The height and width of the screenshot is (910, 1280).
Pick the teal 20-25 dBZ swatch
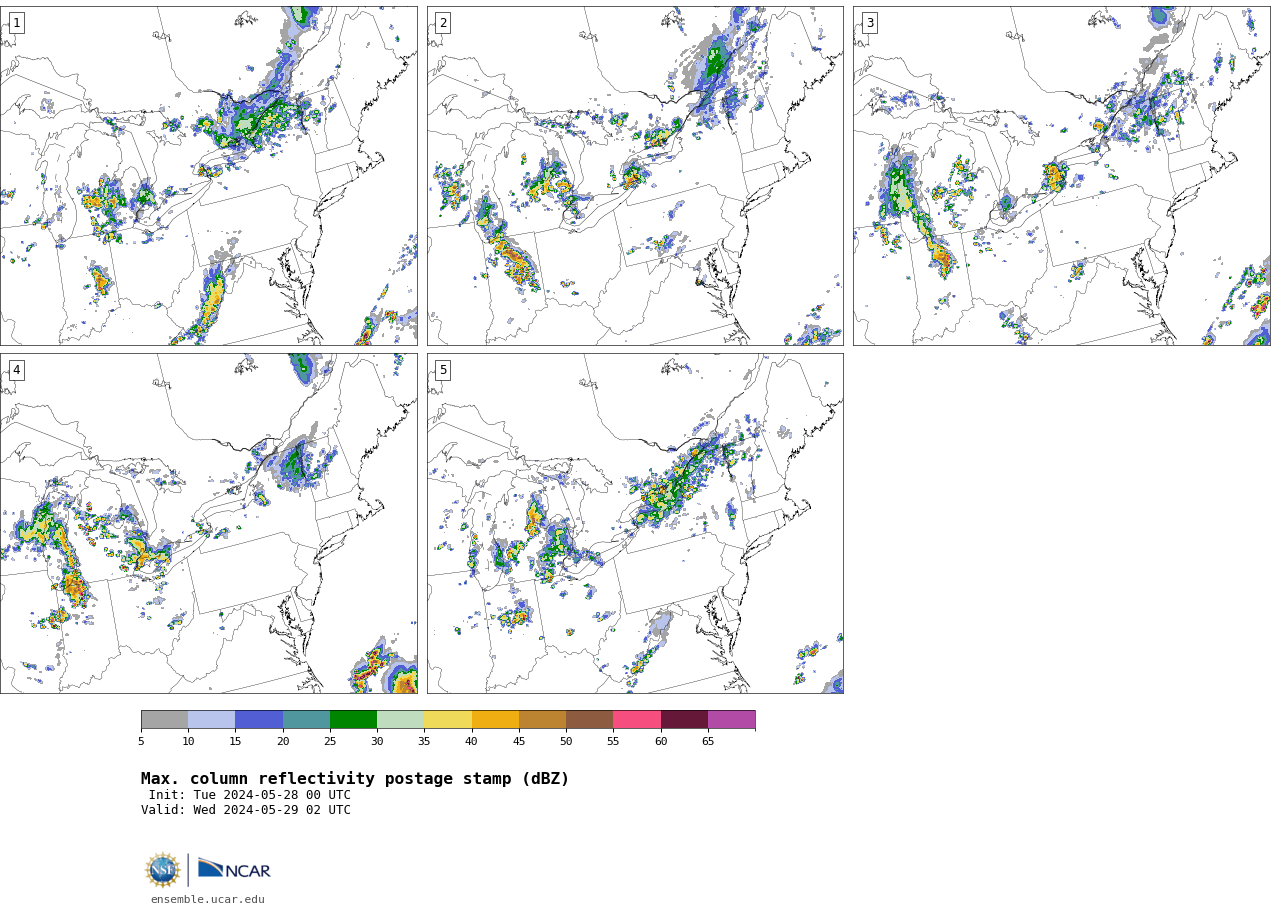[306, 720]
